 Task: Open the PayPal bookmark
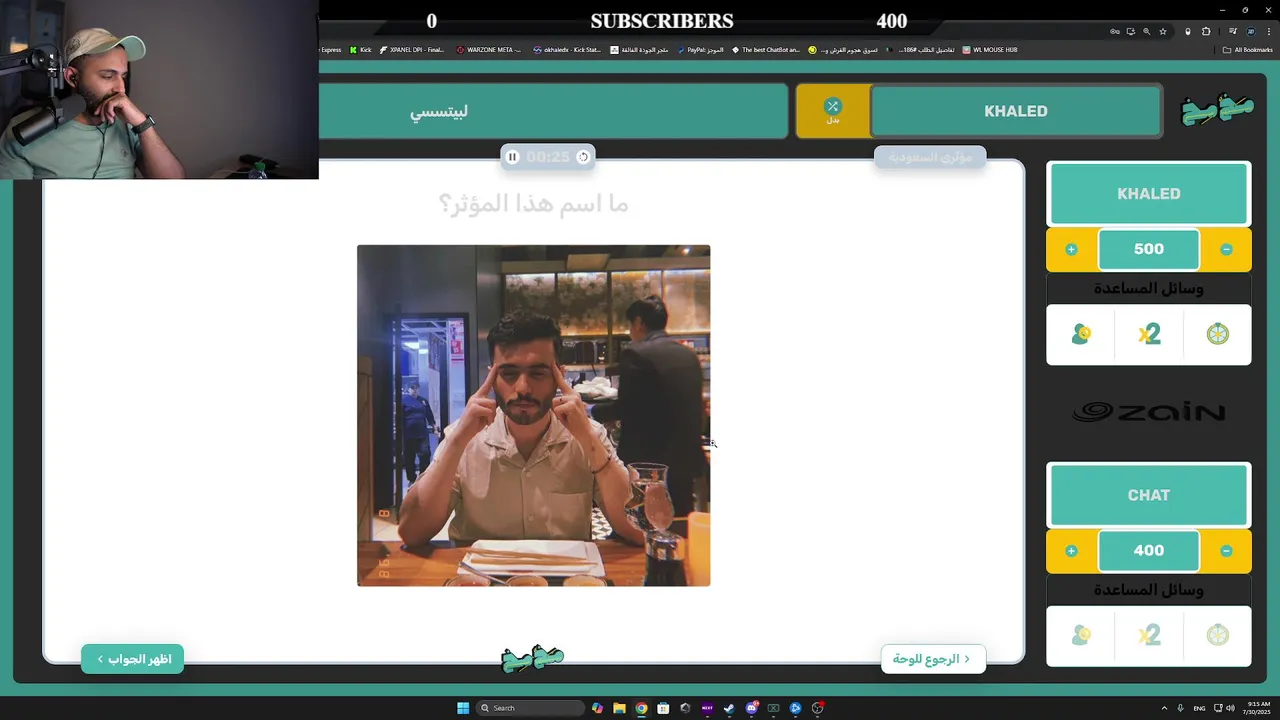pyautogui.click(x=700, y=50)
